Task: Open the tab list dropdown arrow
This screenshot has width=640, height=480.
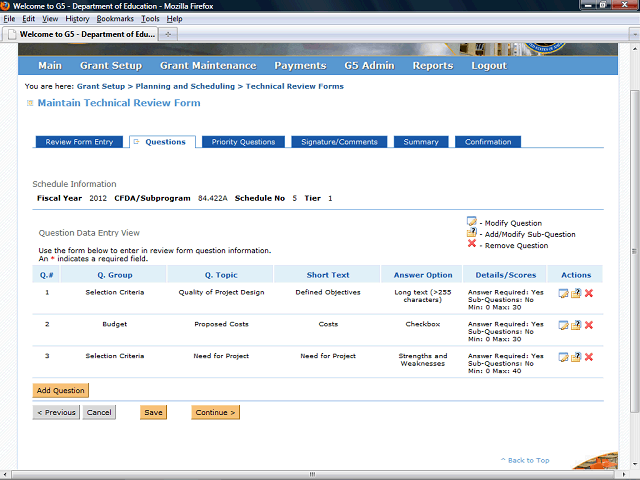Action: 634,34
